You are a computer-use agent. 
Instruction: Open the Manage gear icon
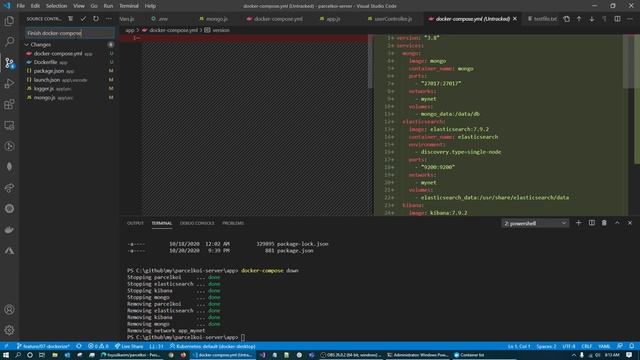click(9, 330)
